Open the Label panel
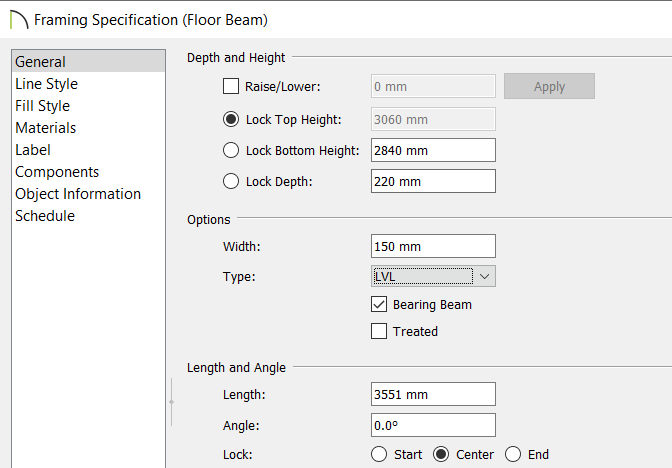The height and width of the screenshot is (468, 672). coord(88,150)
